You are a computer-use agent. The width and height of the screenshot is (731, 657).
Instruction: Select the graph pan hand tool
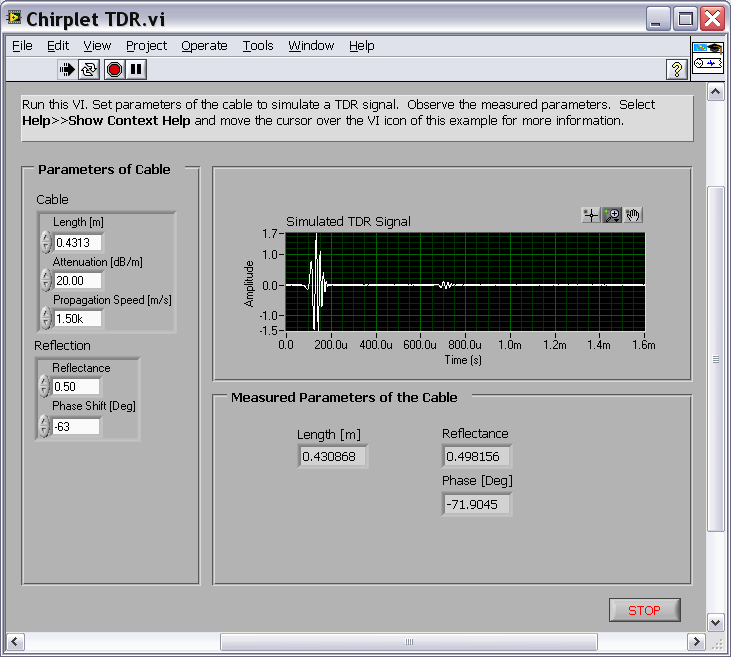(x=633, y=215)
